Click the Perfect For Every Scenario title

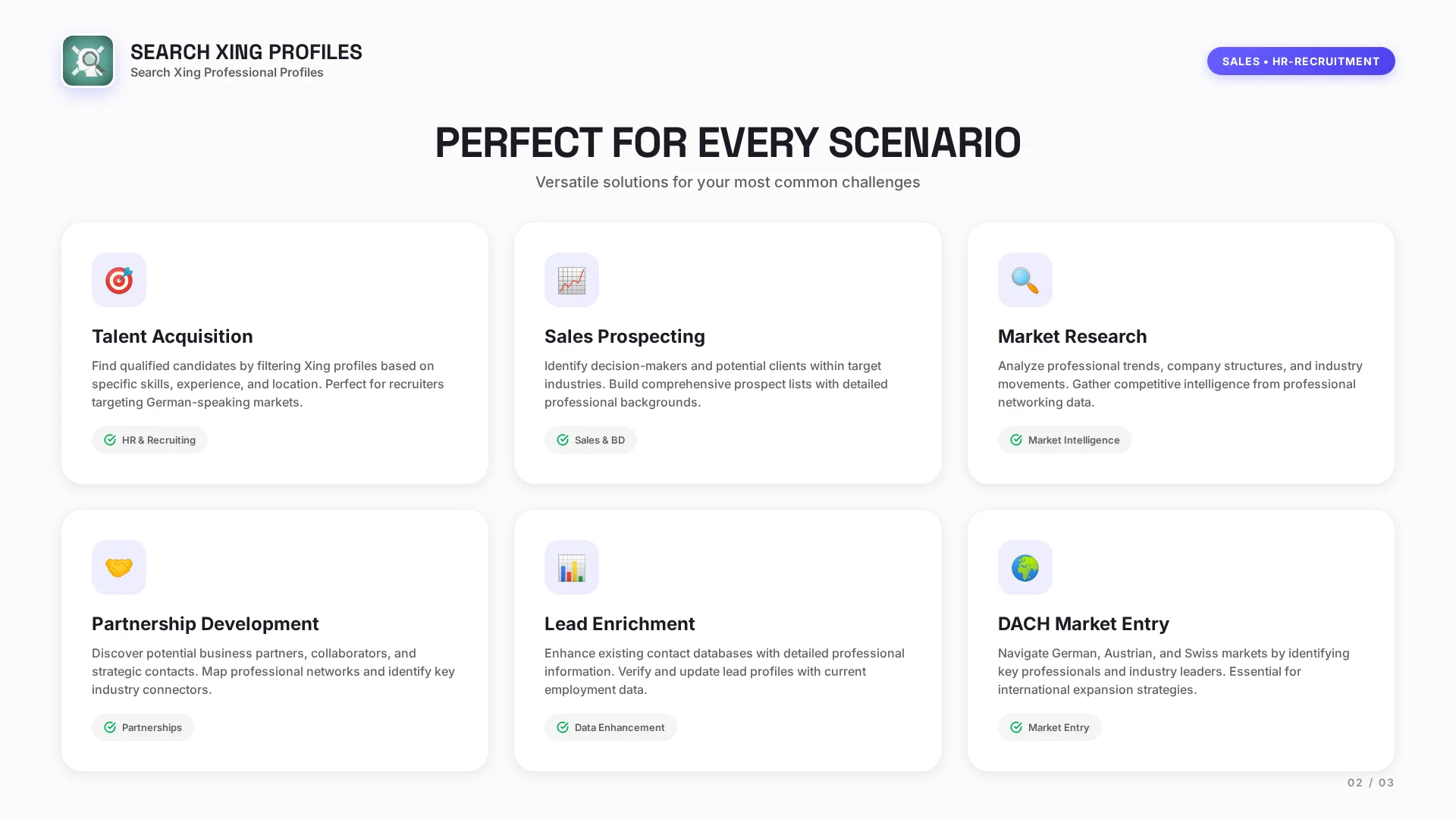pyautogui.click(x=727, y=143)
